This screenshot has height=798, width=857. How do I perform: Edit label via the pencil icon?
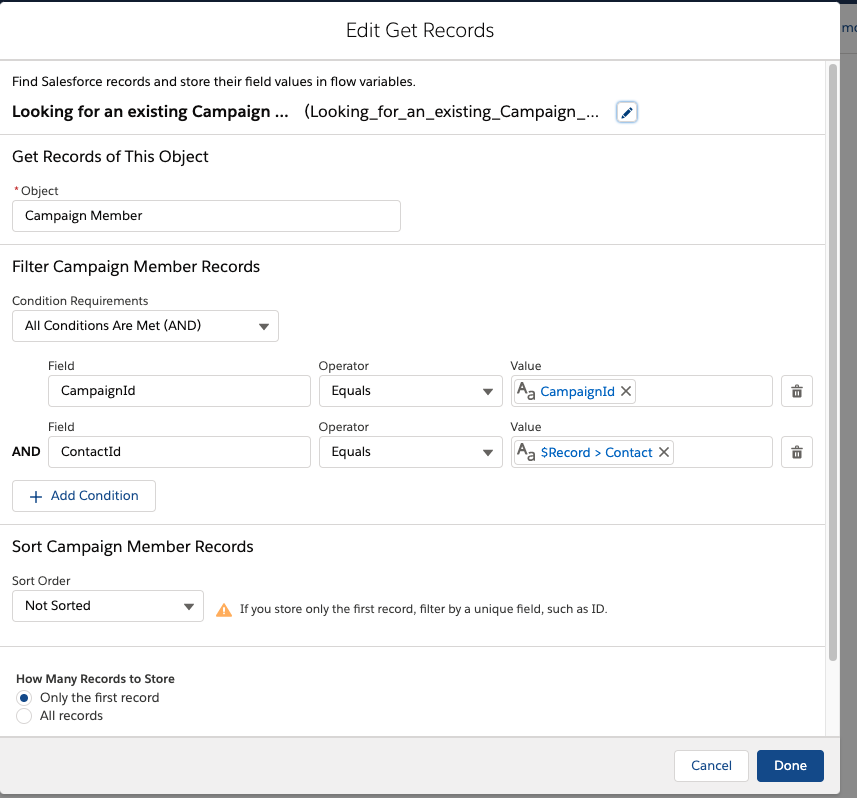626,112
